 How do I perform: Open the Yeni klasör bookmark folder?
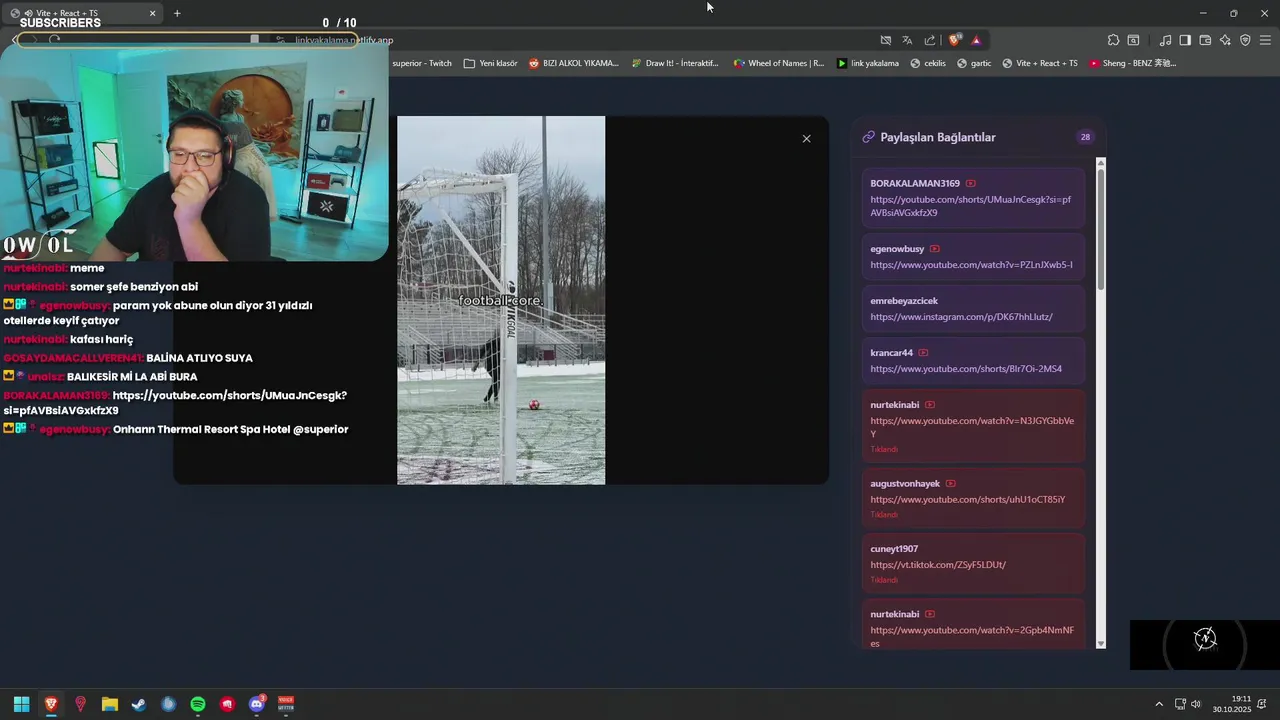pos(491,63)
